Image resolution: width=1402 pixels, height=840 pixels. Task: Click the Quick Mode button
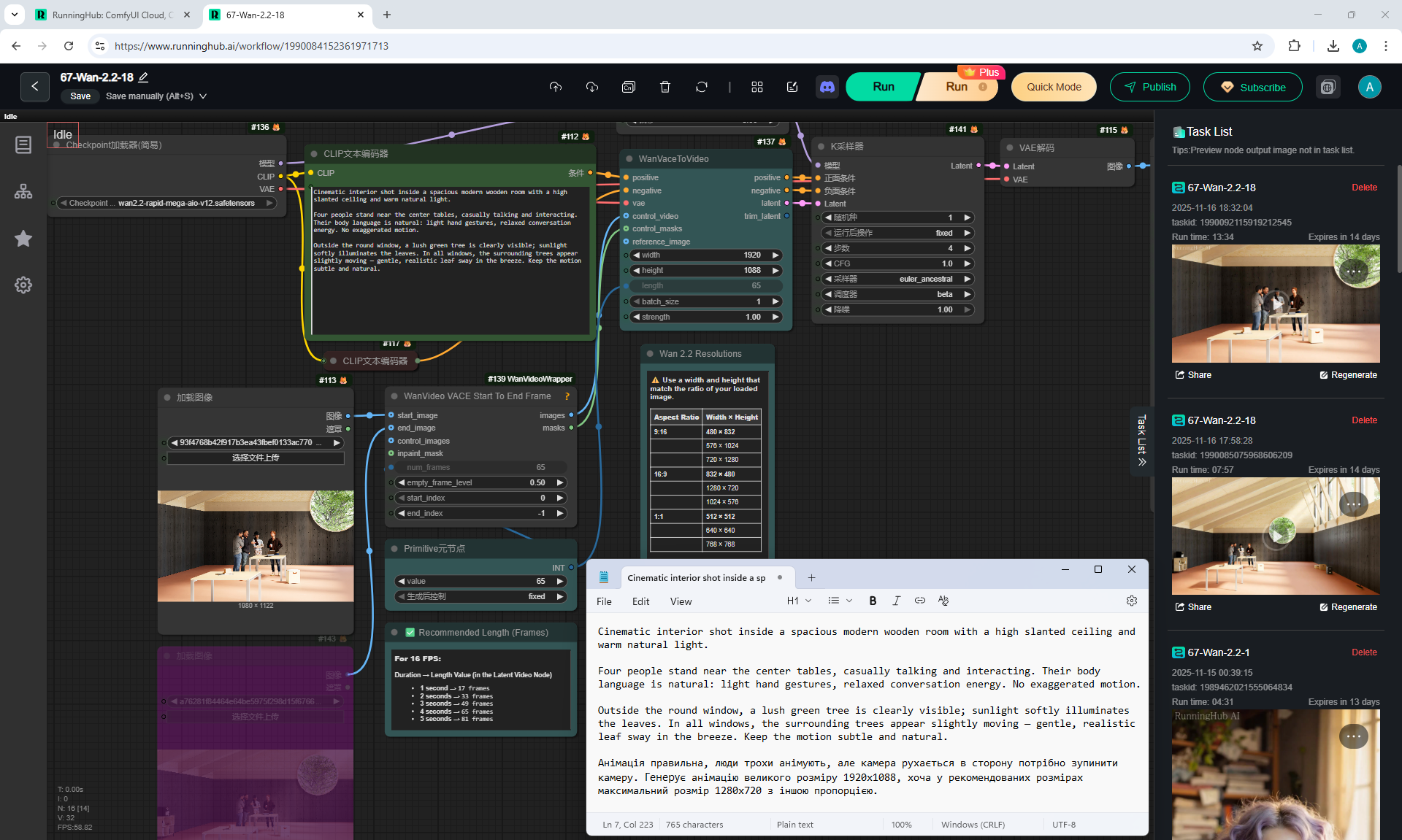(1053, 87)
